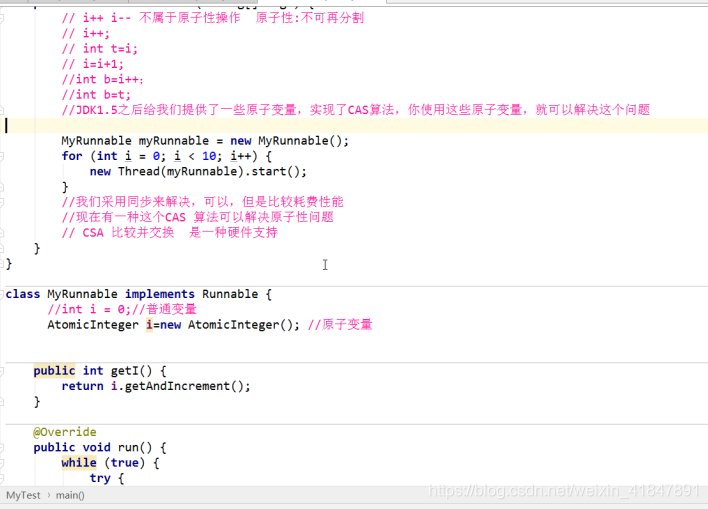Collapse the MyRunnable class fold marker in the gutter
Screen dimensions: 708x509
[2, 294]
